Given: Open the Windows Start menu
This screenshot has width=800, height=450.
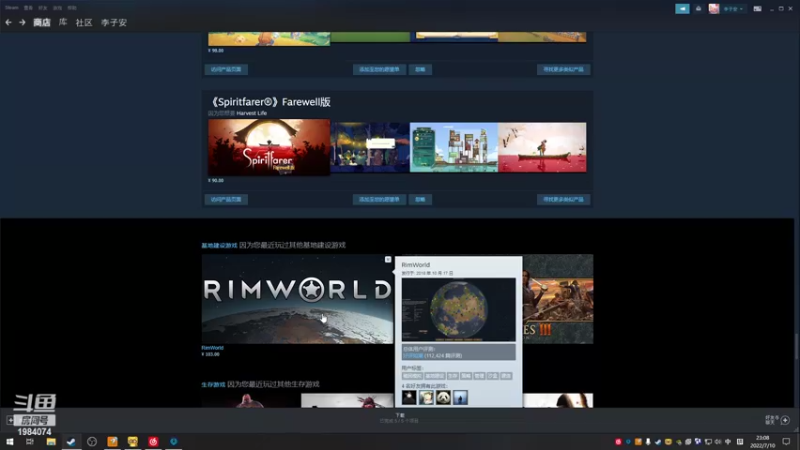Looking at the screenshot, I should (x=10, y=442).
